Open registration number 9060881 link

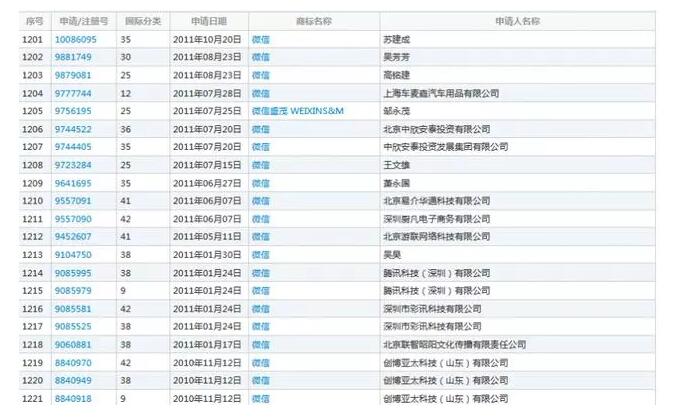[73, 345]
